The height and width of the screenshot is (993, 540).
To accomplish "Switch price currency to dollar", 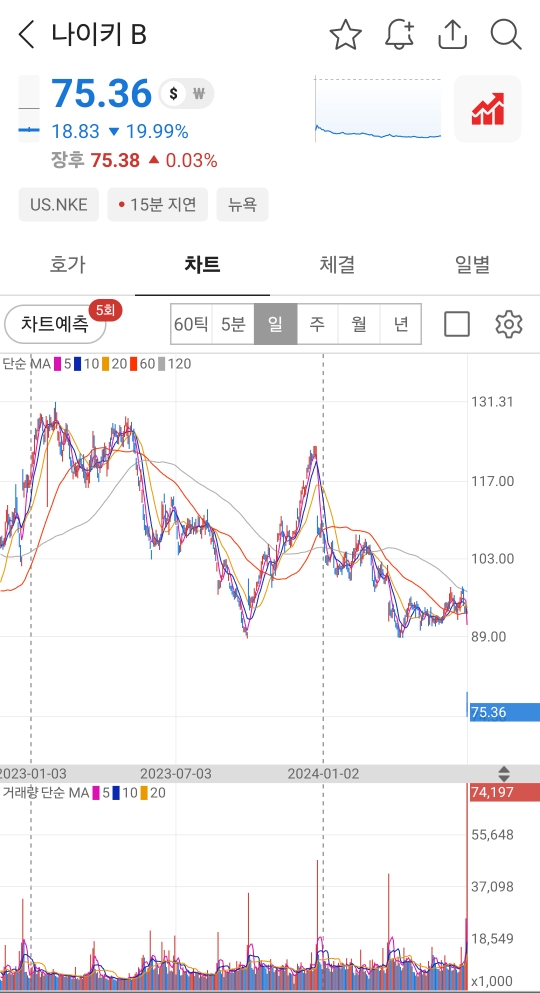I will point(173,94).
